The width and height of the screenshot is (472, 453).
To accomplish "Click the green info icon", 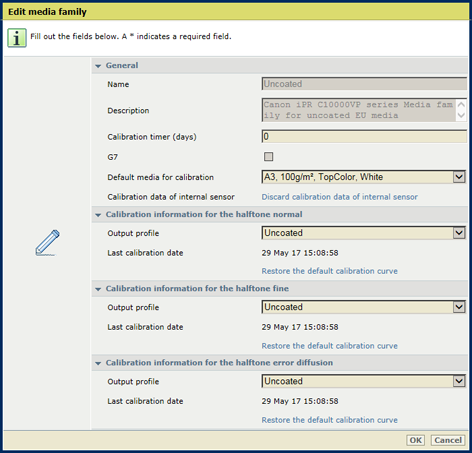I will 17,38.
